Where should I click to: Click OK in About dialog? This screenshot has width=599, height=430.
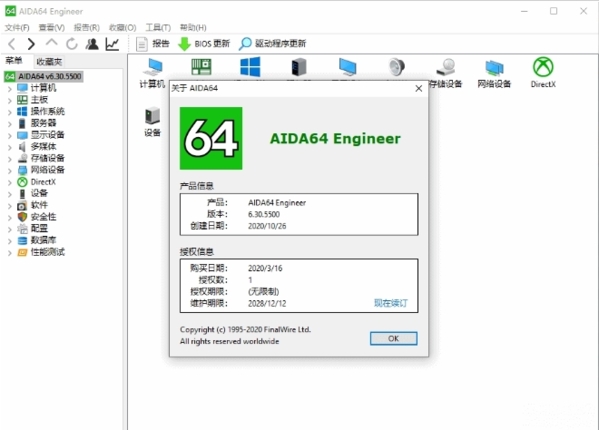[393, 338]
